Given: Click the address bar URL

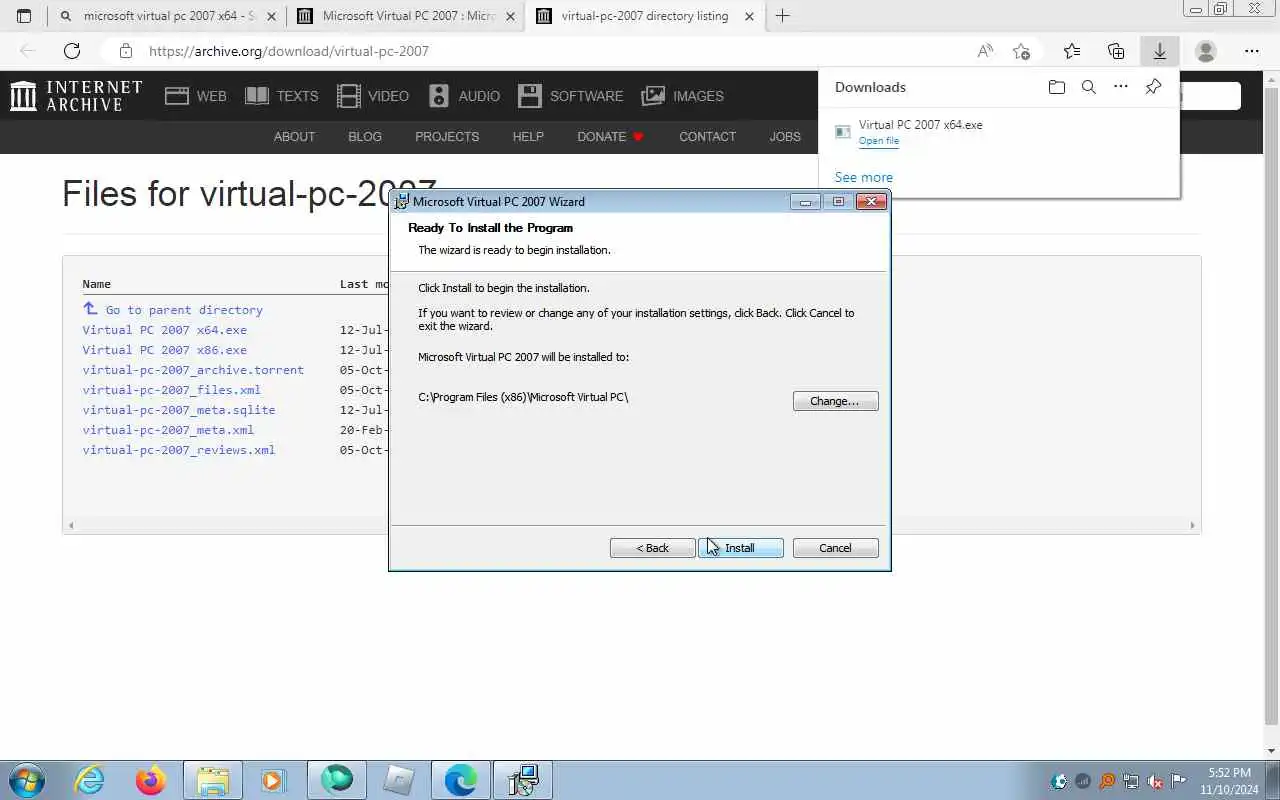Looking at the screenshot, I should coord(289,51).
